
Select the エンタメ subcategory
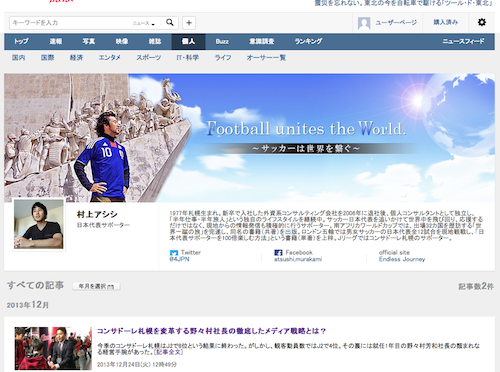coord(110,58)
